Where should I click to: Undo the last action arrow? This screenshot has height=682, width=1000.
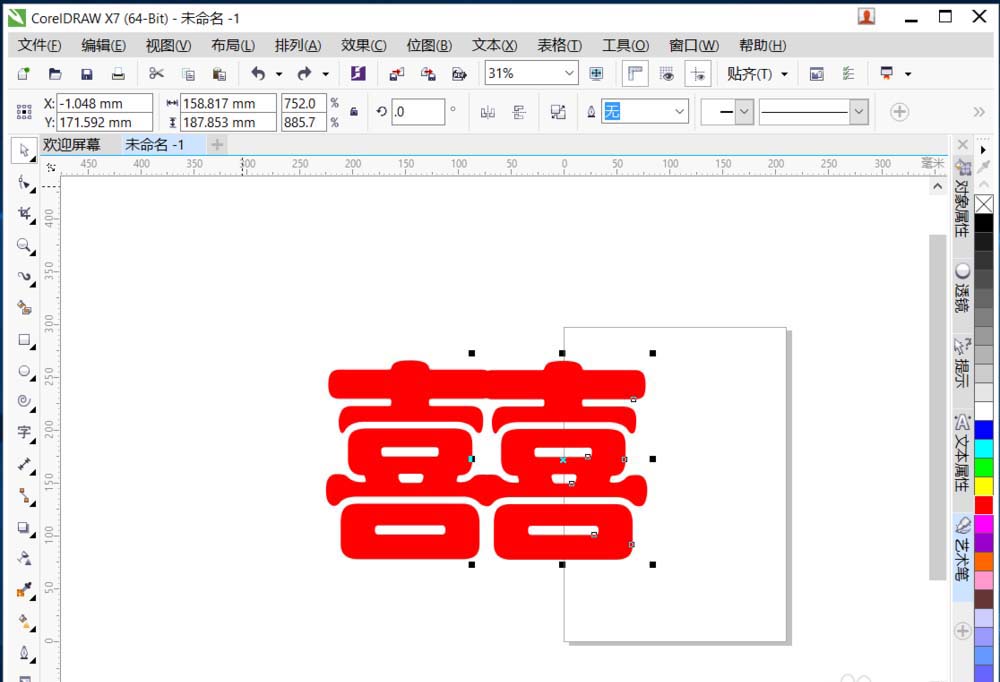point(258,73)
